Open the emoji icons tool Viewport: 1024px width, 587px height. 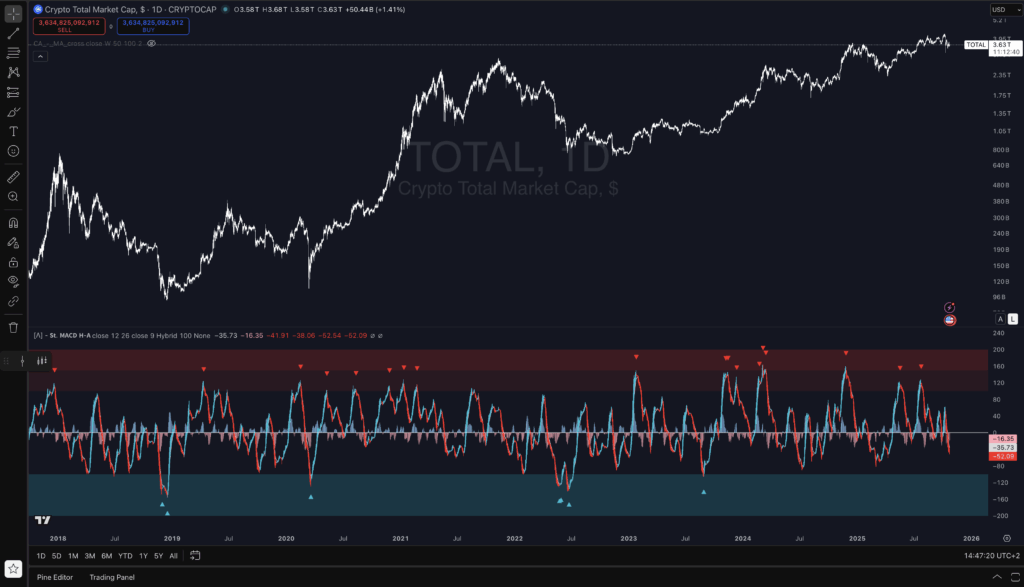(x=13, y=151)
